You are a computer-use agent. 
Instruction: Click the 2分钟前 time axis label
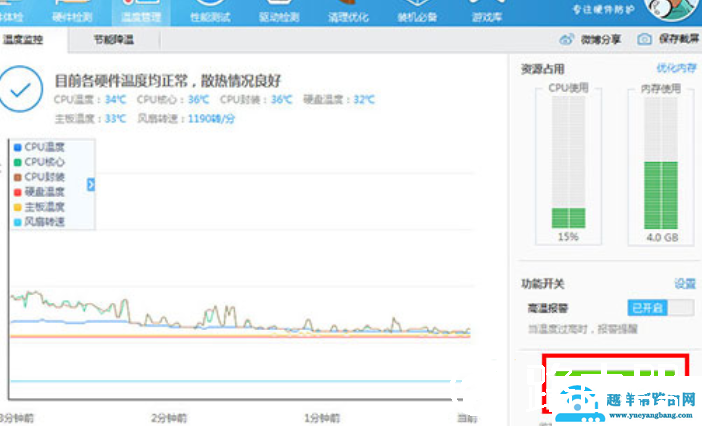[x=169, y=418]
